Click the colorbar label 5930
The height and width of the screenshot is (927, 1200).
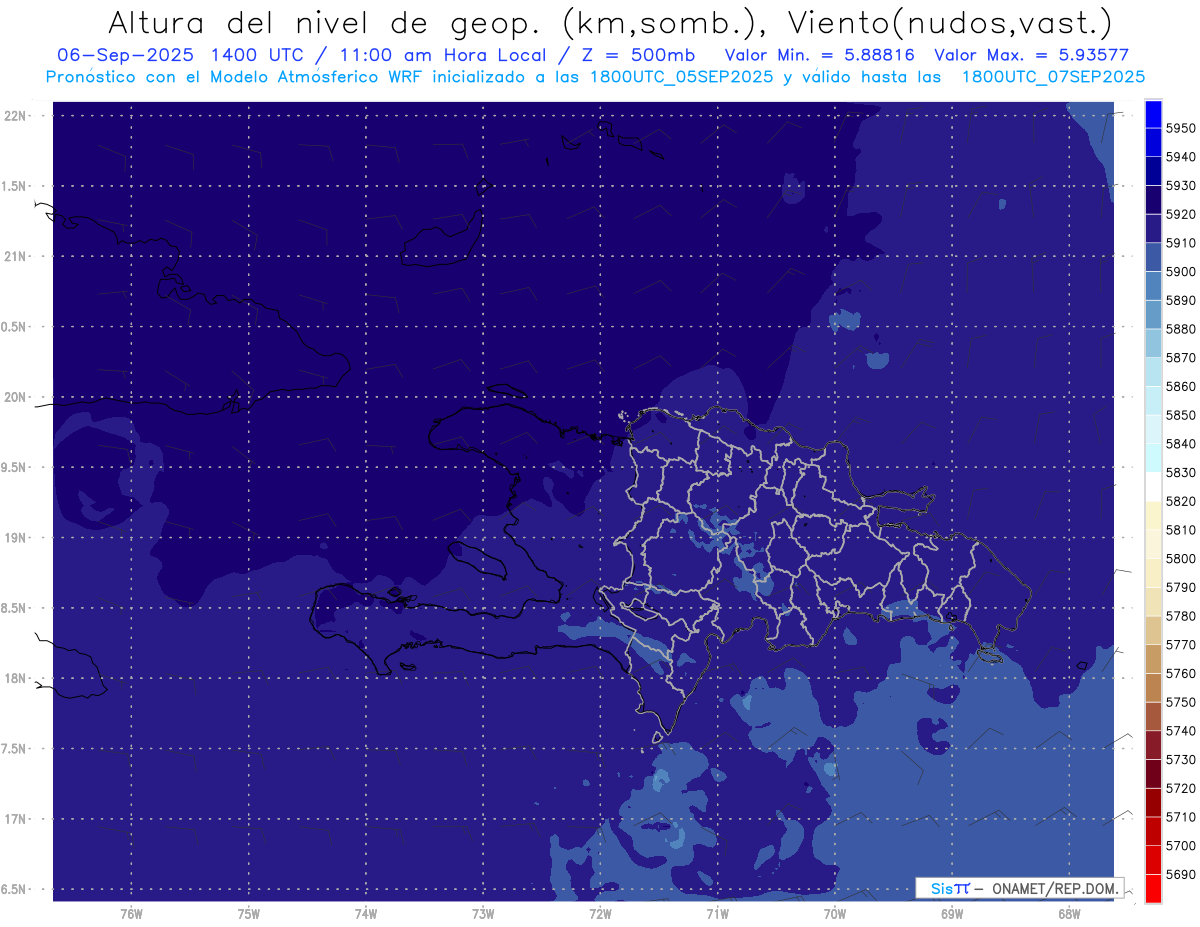pyautogui.click(x=1180, y=186)
